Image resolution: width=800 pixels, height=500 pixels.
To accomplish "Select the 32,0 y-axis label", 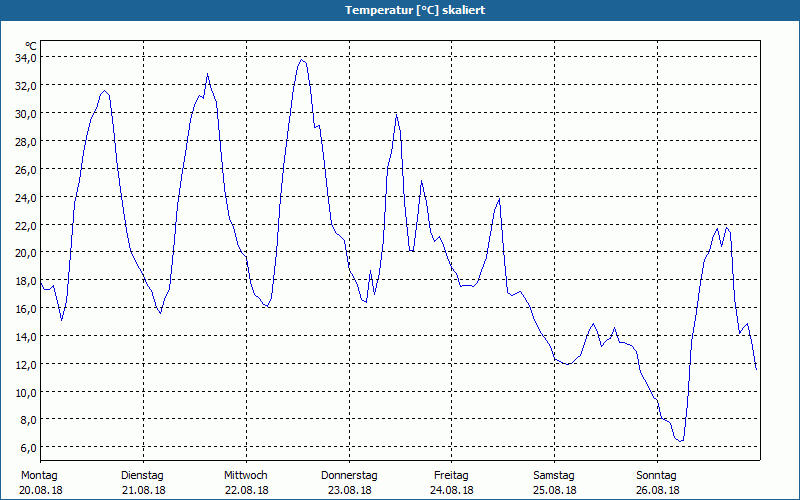I will [26, 86].
